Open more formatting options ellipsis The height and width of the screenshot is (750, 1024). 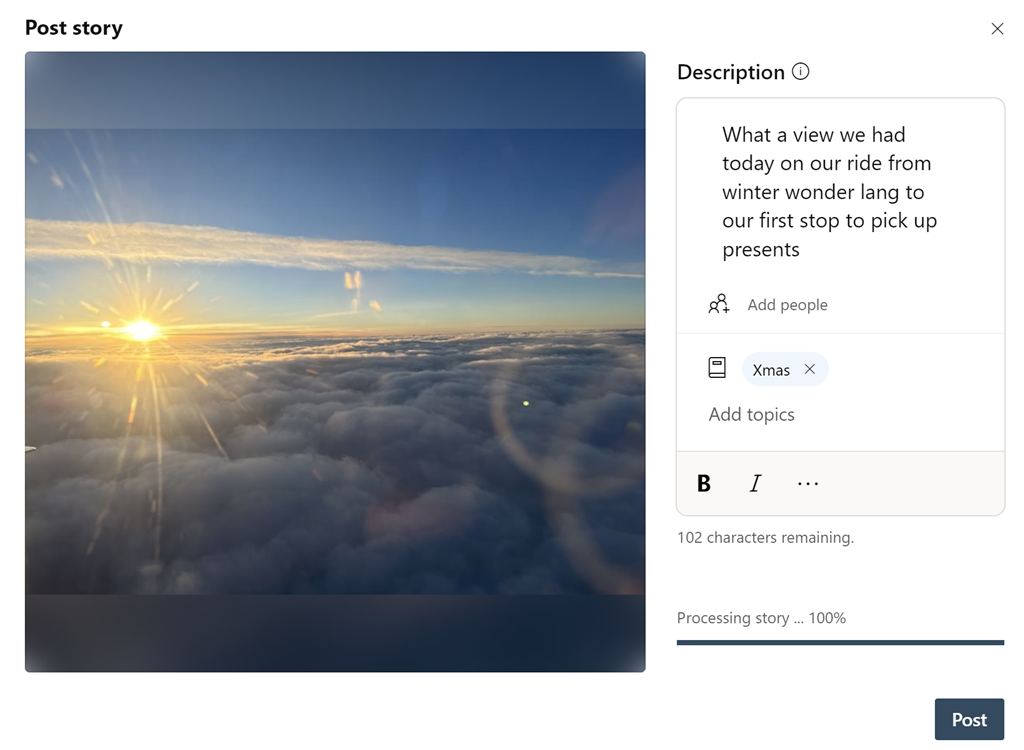pos(808,484)
